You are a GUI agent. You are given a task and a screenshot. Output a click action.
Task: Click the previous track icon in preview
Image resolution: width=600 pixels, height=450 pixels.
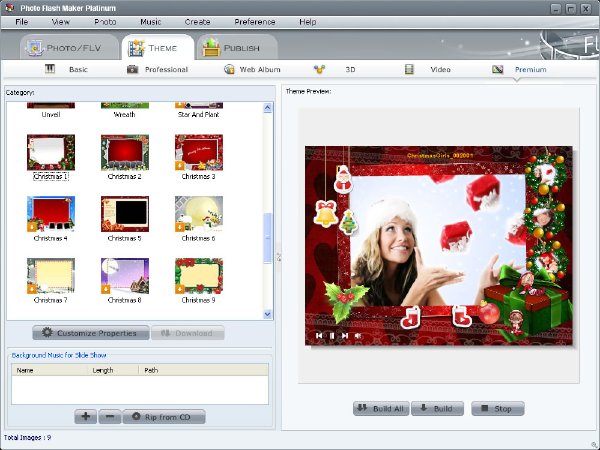coord(319,336)
